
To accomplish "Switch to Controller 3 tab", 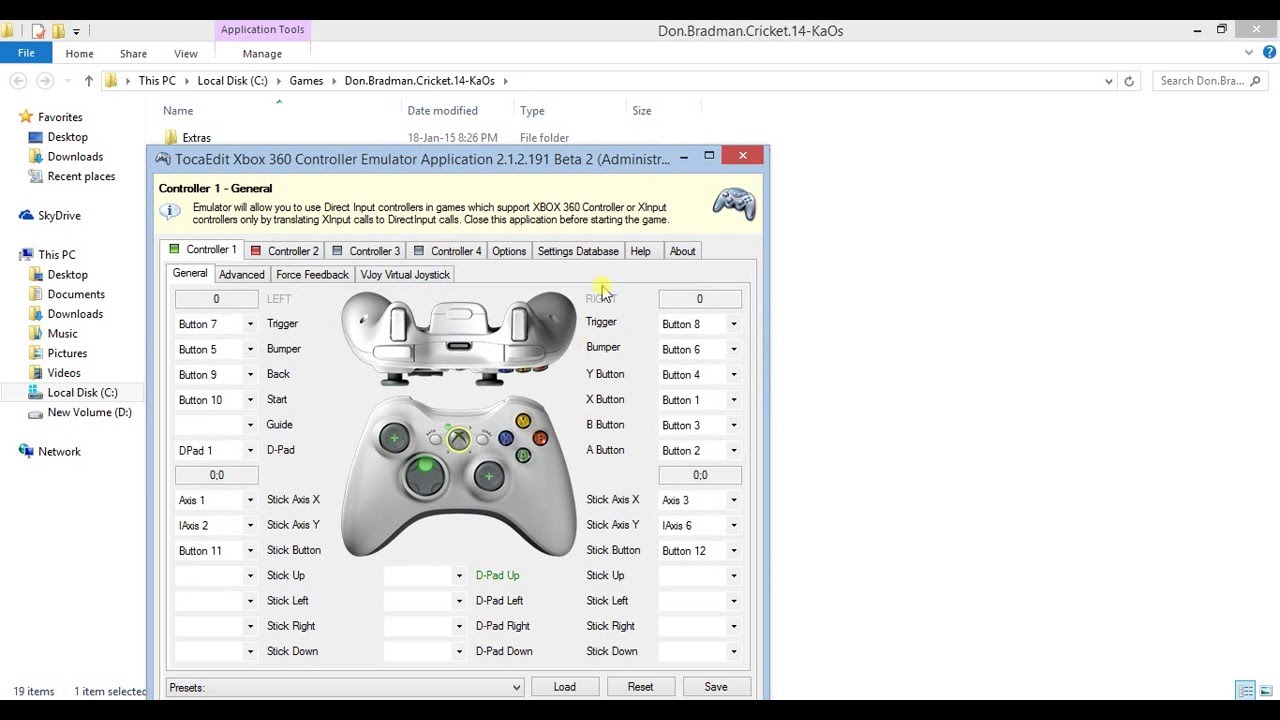I will click(366, 251).
